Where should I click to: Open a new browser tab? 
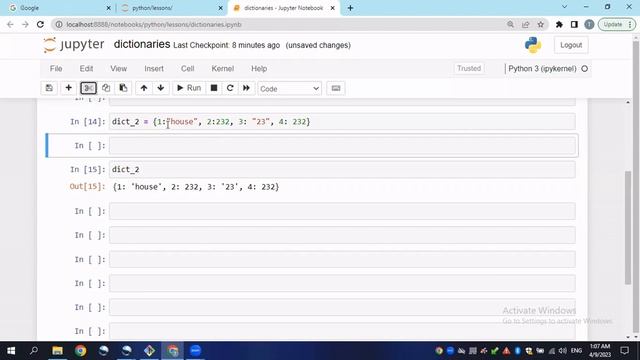350,8
